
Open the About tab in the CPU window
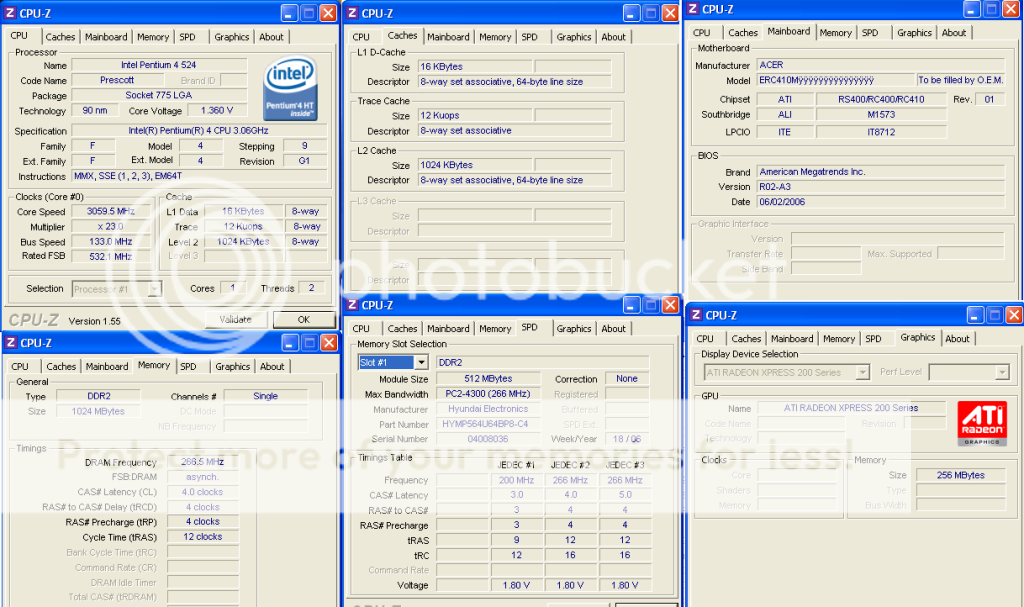coord(271,37)
